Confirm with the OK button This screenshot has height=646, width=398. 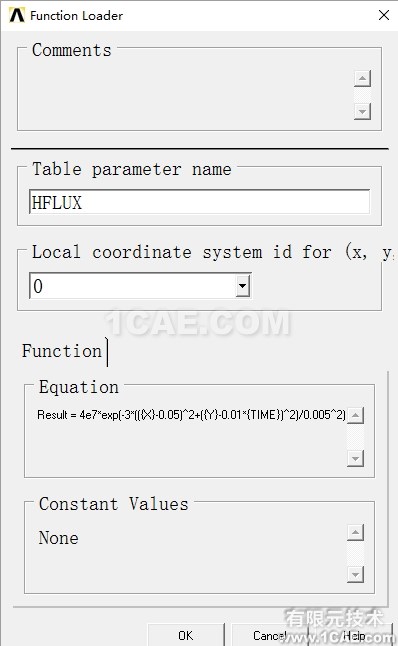click(x=186, y=635)
